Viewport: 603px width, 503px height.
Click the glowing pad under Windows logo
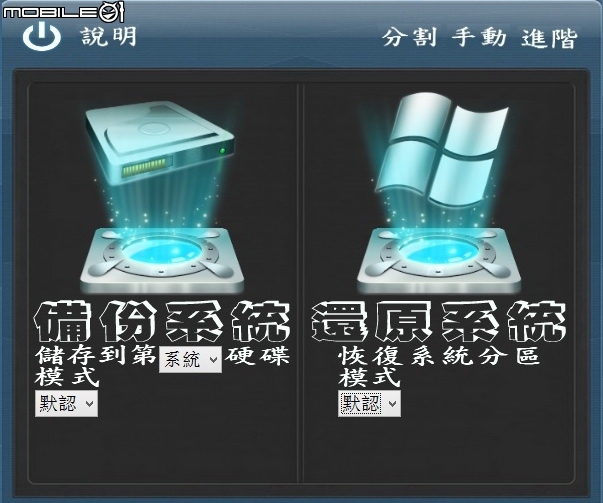439,258
